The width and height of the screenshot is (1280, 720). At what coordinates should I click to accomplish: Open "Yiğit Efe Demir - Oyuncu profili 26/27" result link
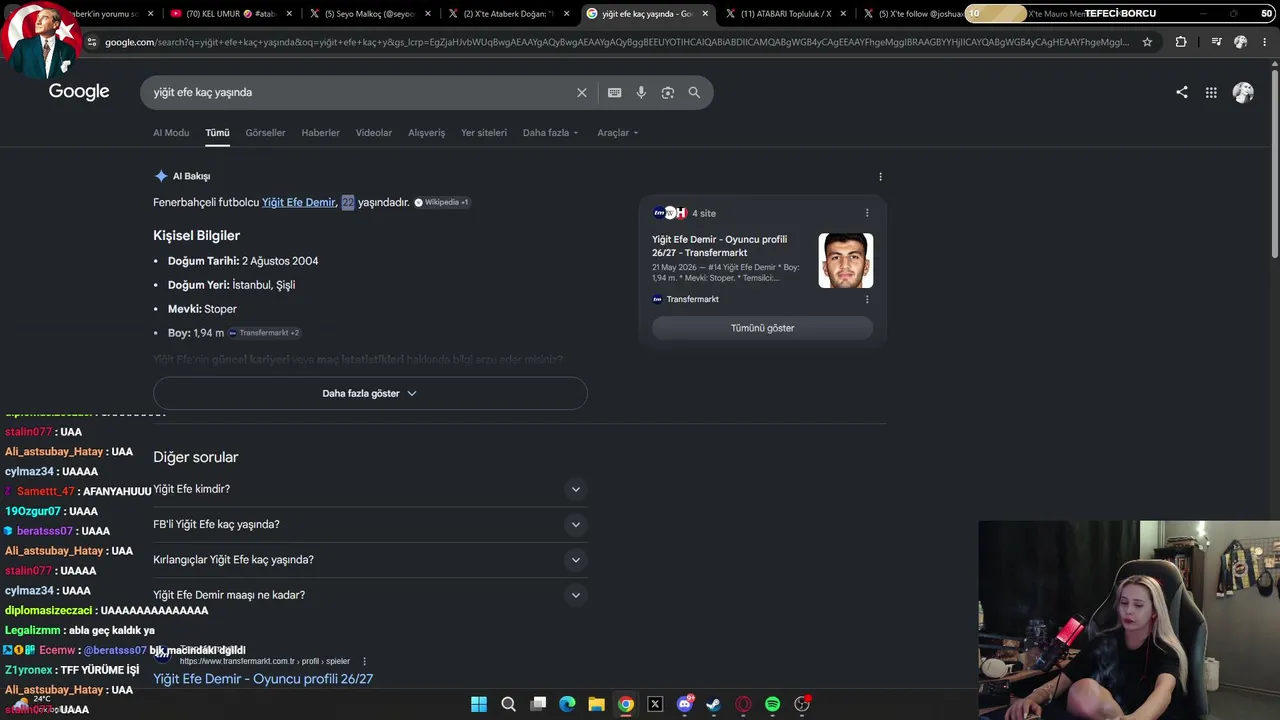coord(263,679)
